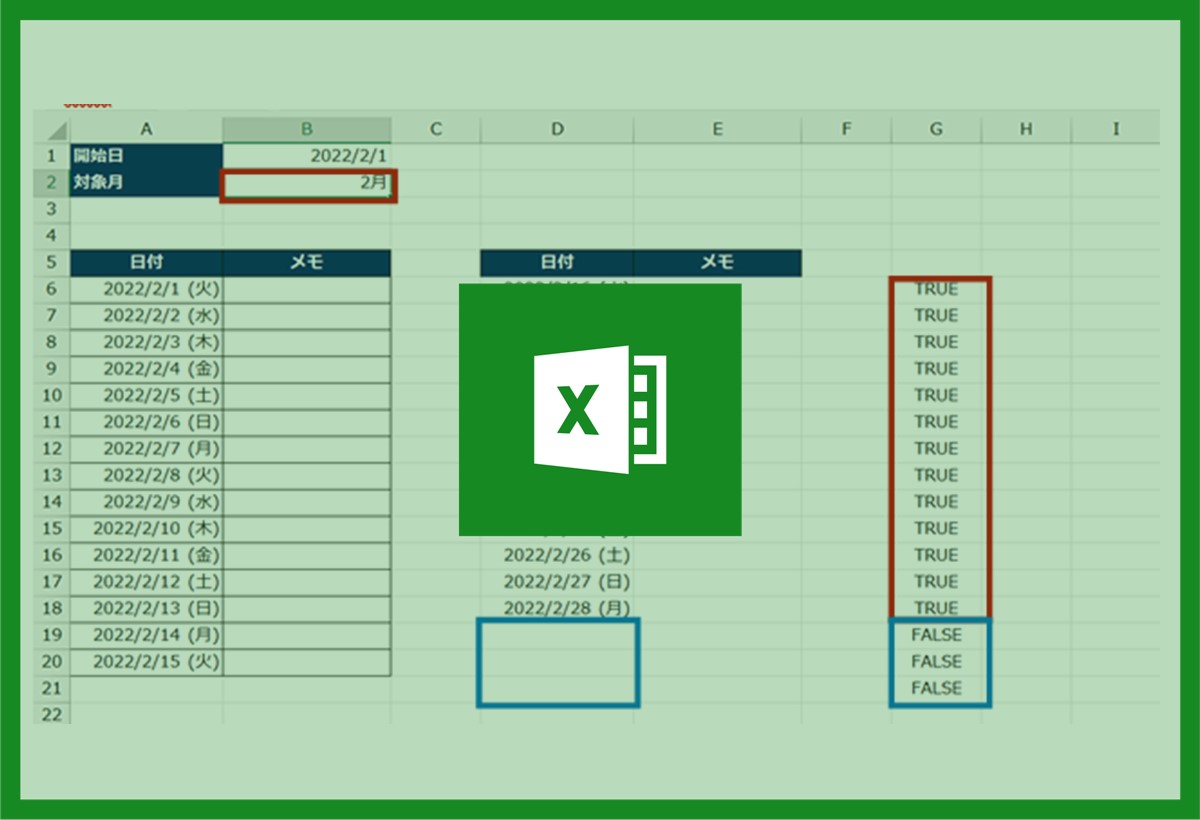The image size is (1200, 820).
Task: Select row 1 header
Action: click(52, 156)
